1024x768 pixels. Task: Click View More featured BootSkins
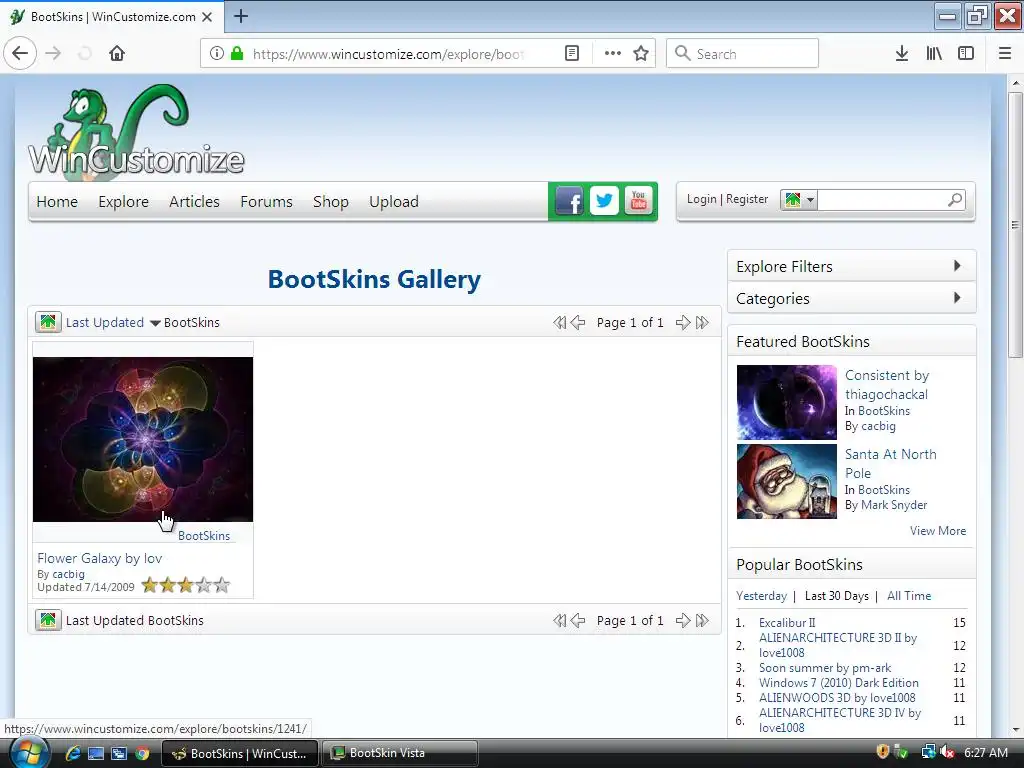(938, 531)
